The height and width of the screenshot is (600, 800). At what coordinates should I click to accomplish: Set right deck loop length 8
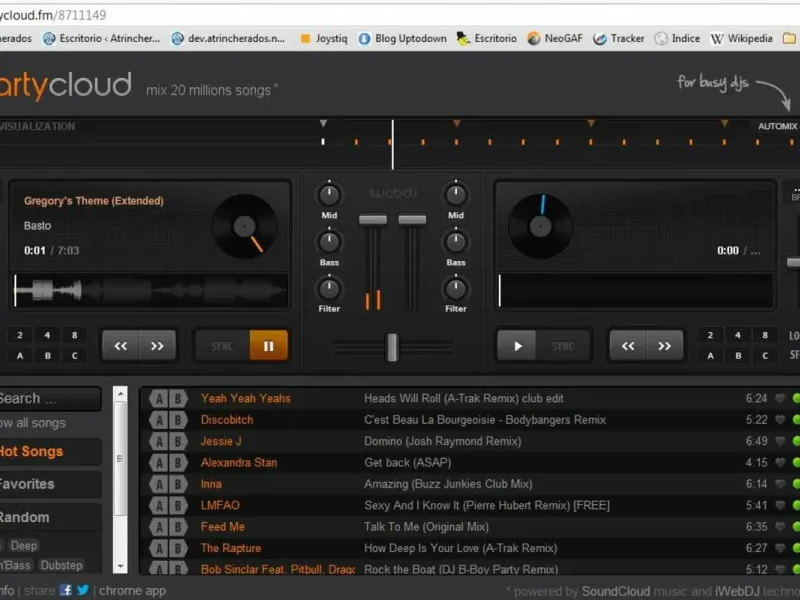click(765, 335)
